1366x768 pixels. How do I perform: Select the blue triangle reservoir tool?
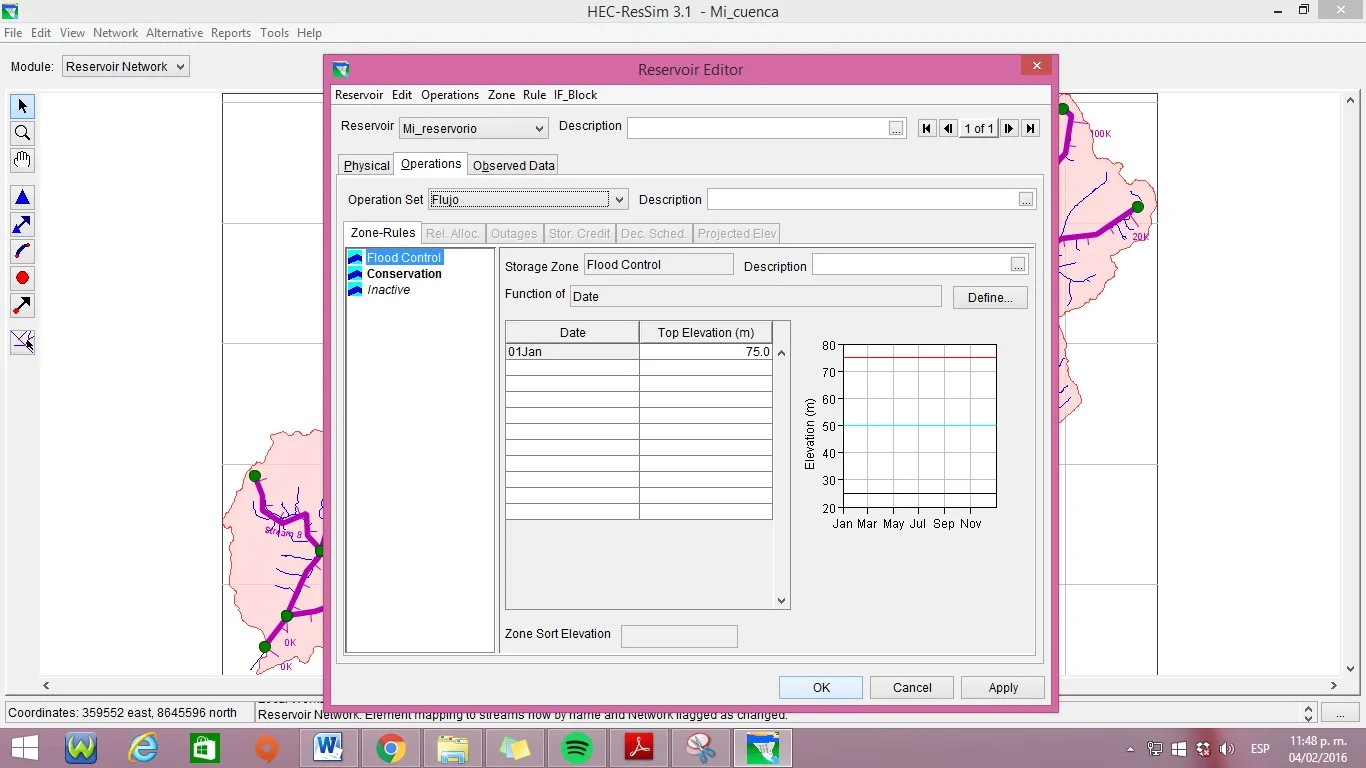tap(22, 198)
